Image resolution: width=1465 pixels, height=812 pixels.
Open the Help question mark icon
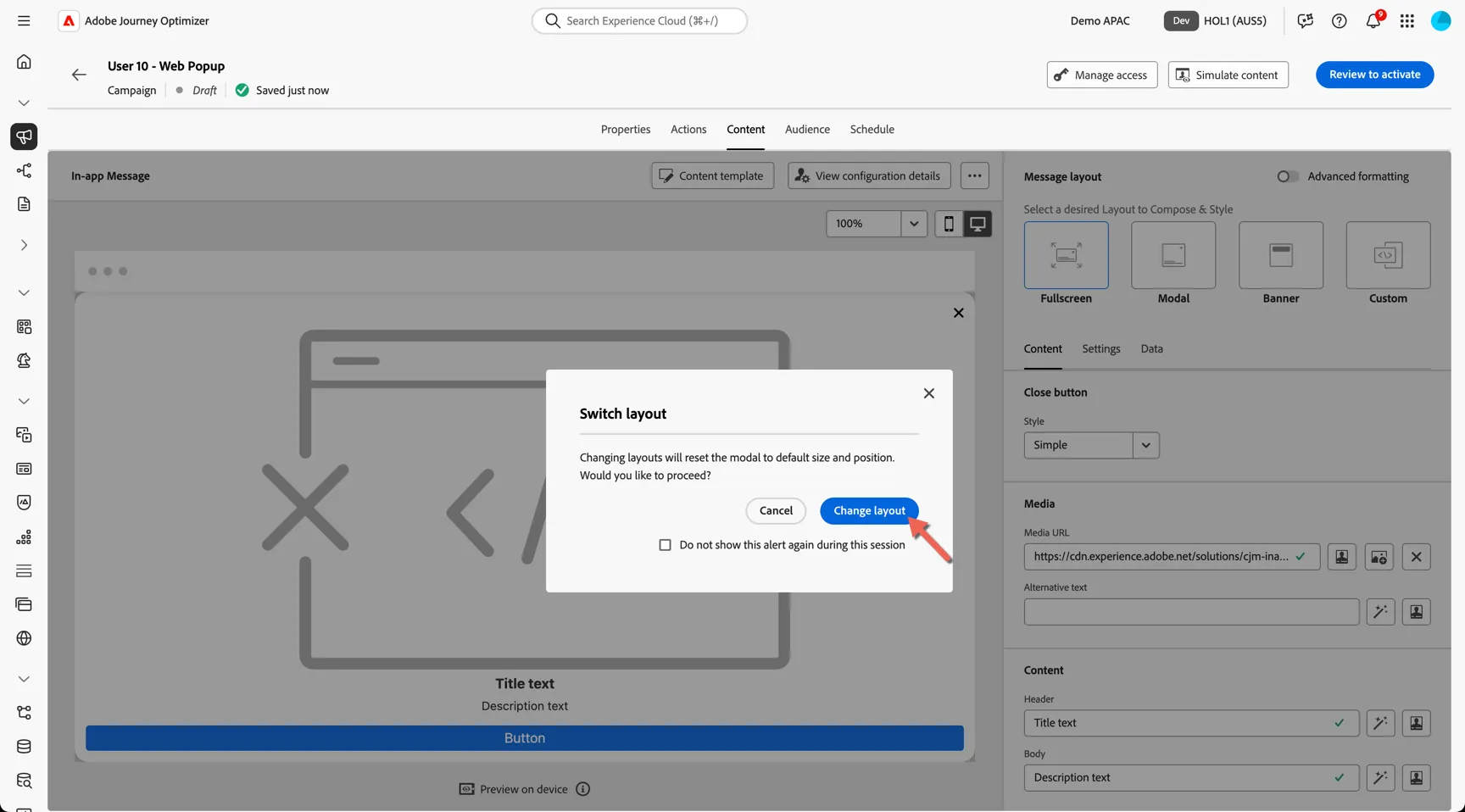pos(1340,21)
